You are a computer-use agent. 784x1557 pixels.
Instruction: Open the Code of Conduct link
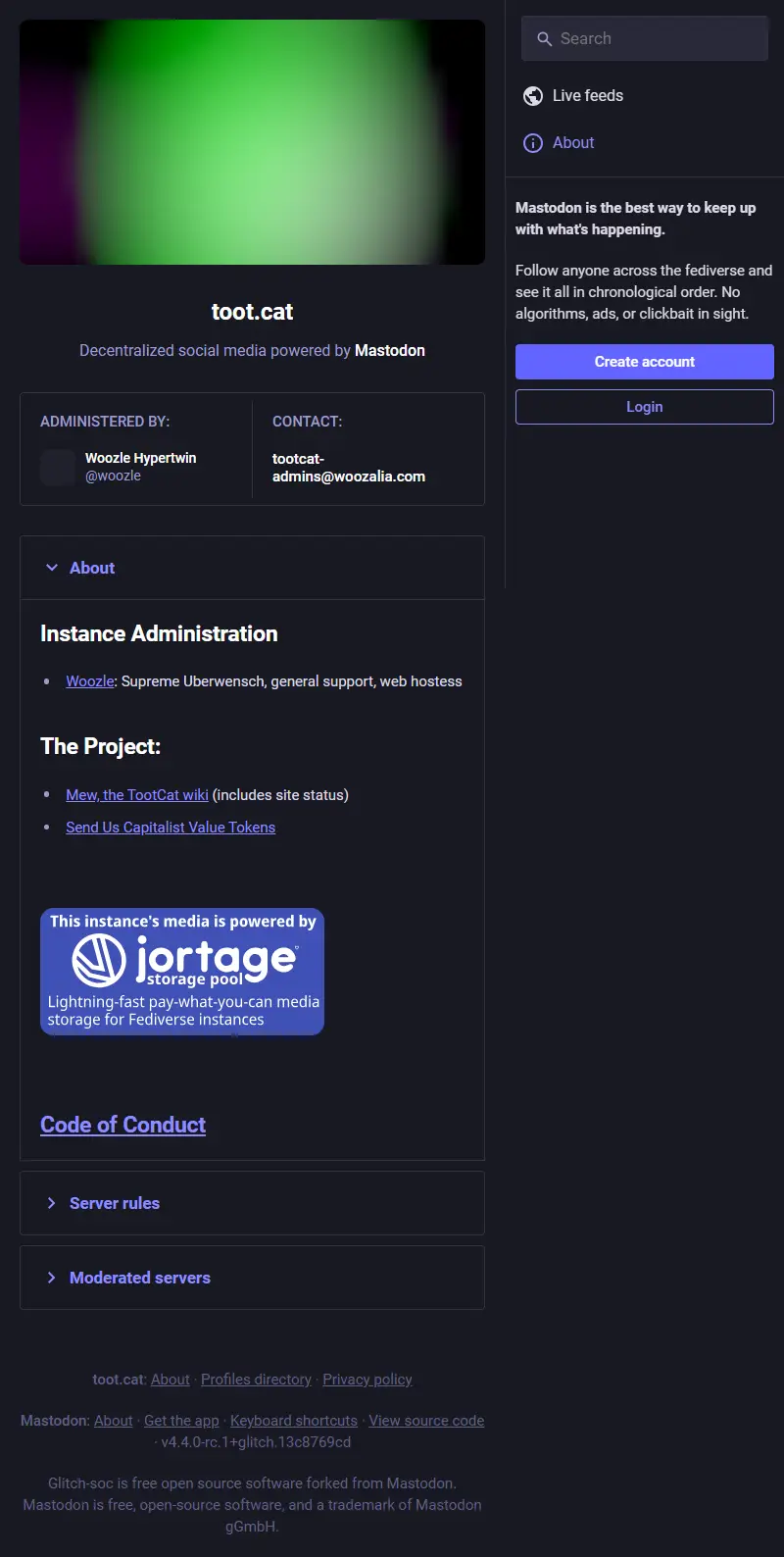[122, 1125]
